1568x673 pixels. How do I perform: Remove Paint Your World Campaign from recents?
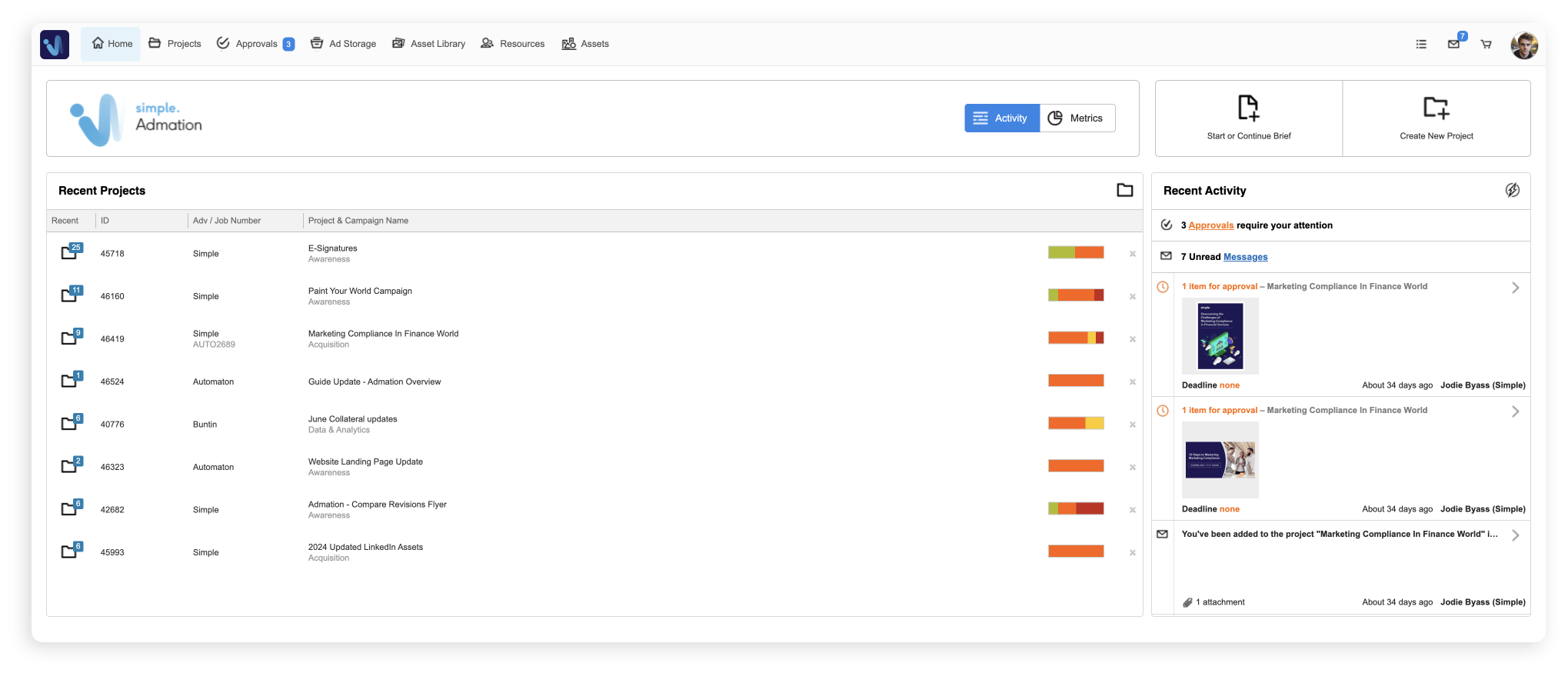point(1132,297)
